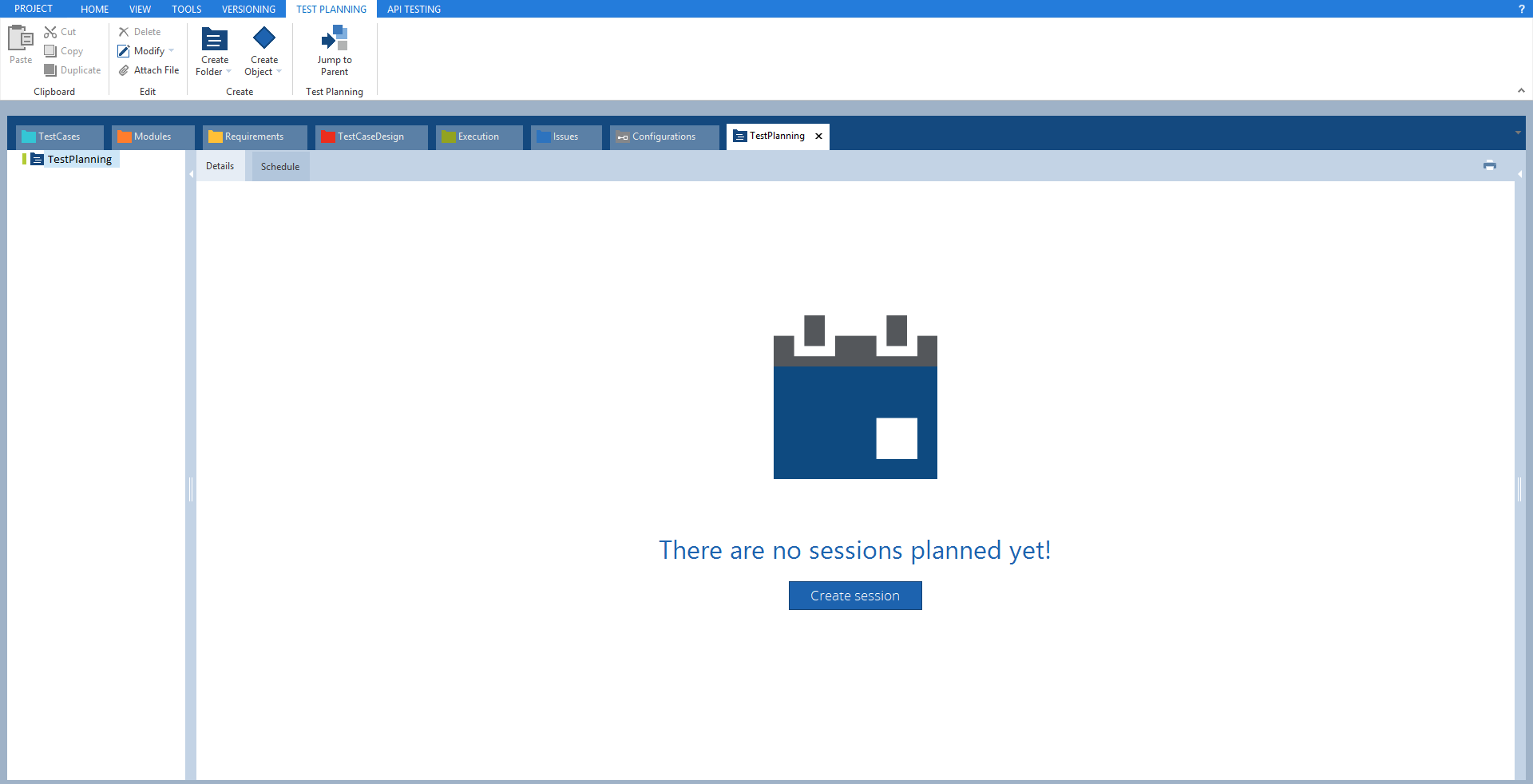The height and width of the screenshot is (784, 1533).
Task: Click the Attach File paperclip icon
Action: pos(124,70)
